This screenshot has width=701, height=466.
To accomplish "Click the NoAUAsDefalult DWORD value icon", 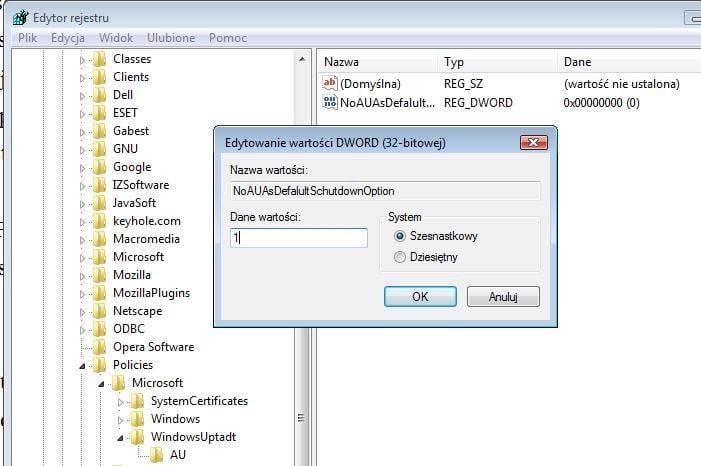I will 330,102.
